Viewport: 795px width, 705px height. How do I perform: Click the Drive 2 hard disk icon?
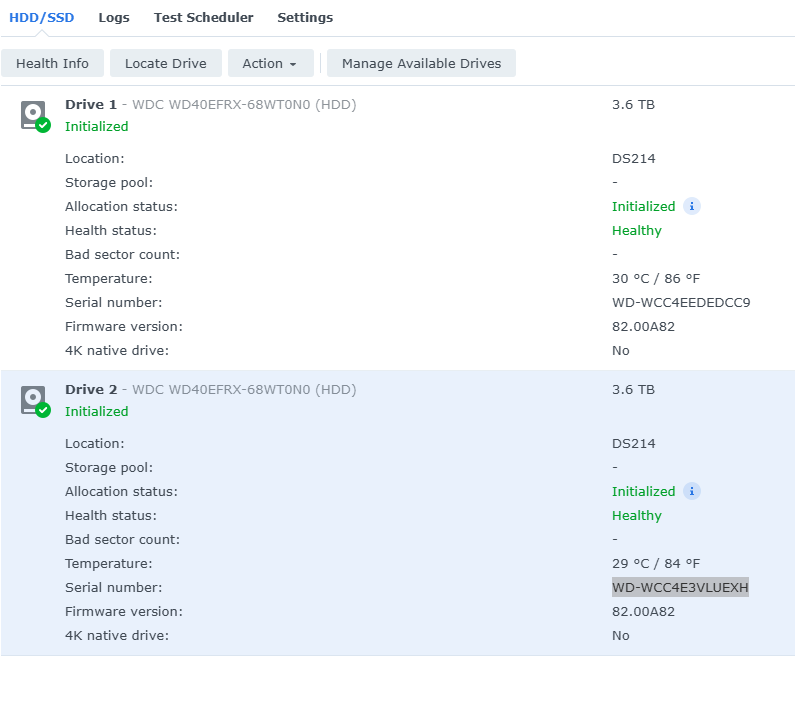click(x=34, y=400)
